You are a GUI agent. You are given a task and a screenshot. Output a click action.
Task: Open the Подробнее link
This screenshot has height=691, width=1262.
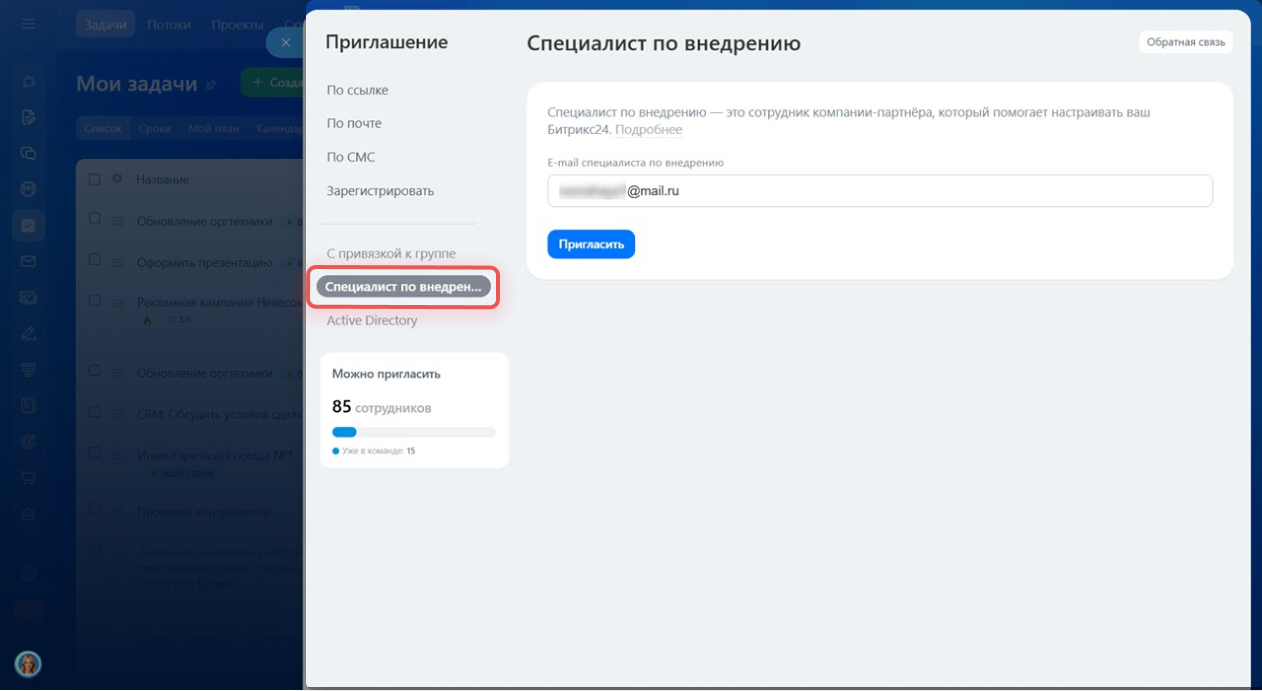648,130
